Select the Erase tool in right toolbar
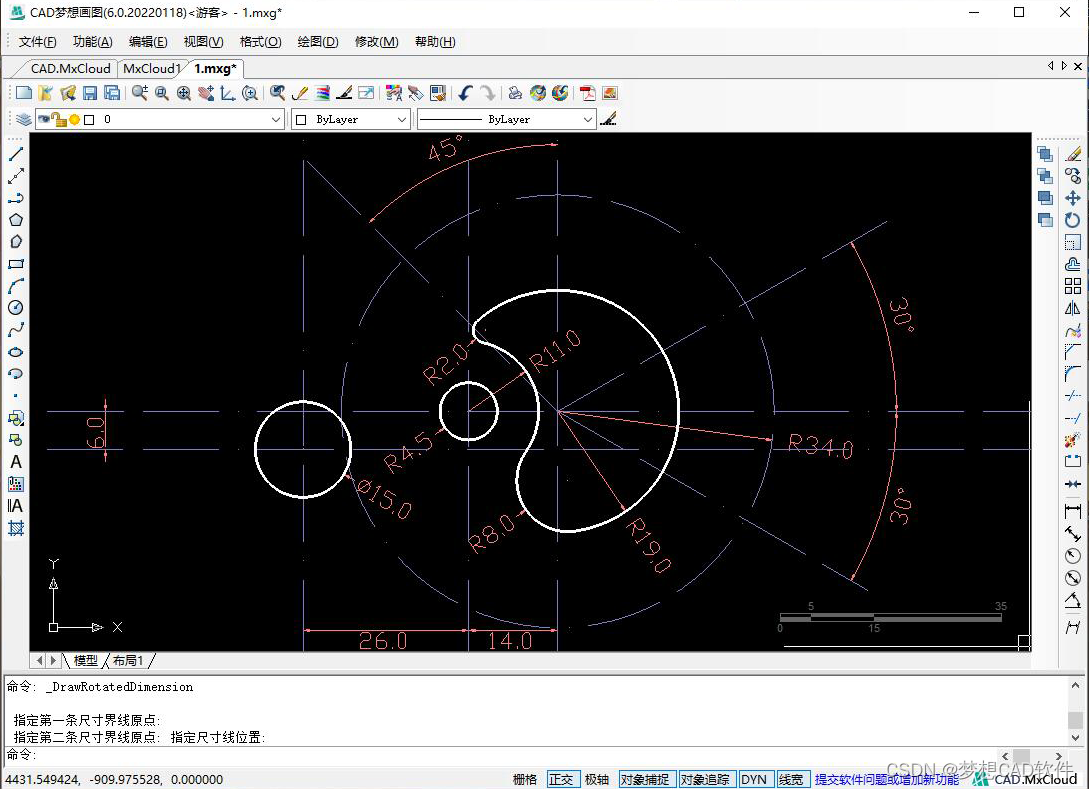The height and width of the screenshot is (789, 1089). click(x=1073, y=154)
